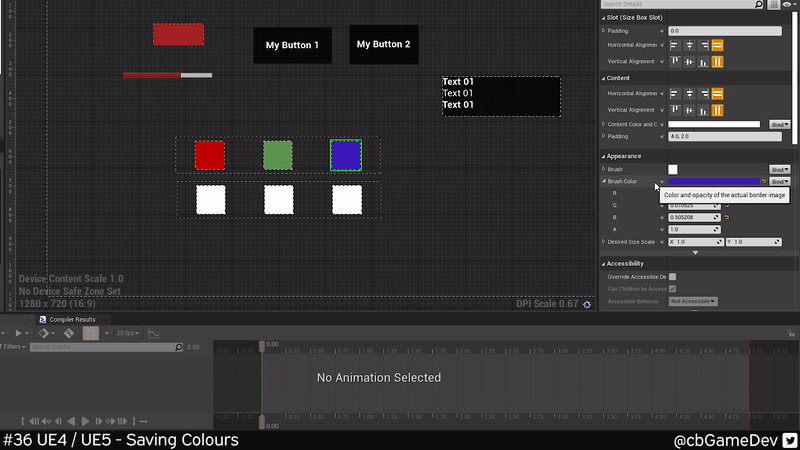Viewport: 800px width, 450px height.
Task: Reset Brush Color to default arrow
Action: tap(763, 181)
